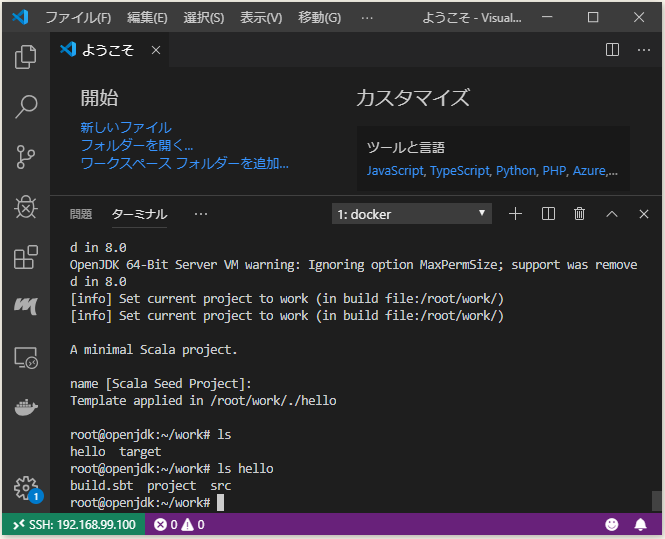Click 'name [Scala Seed Project]:' terminal line
665x539 pixels.
pos(161,384)
